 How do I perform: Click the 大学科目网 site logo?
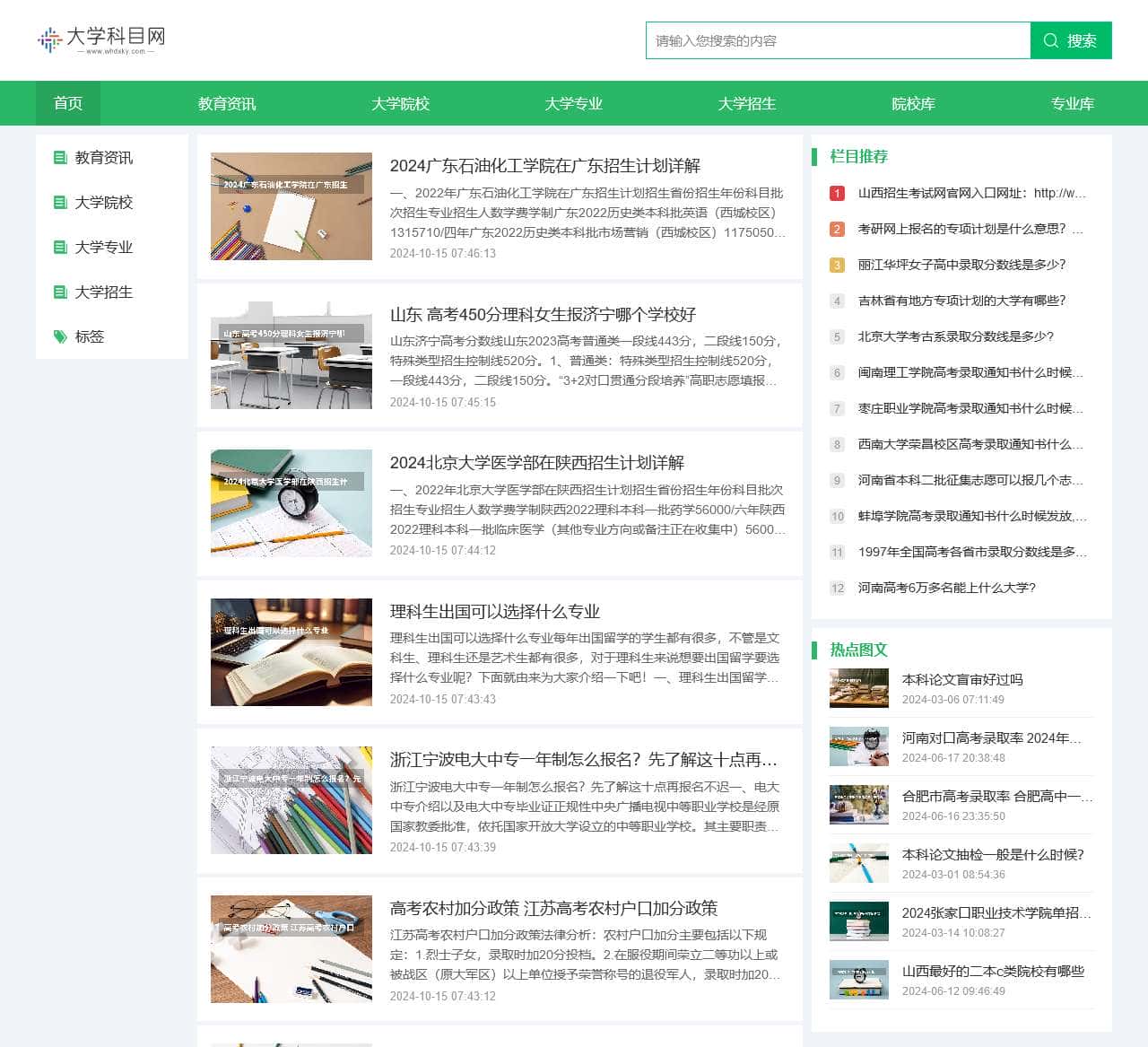tap(101, 39)
